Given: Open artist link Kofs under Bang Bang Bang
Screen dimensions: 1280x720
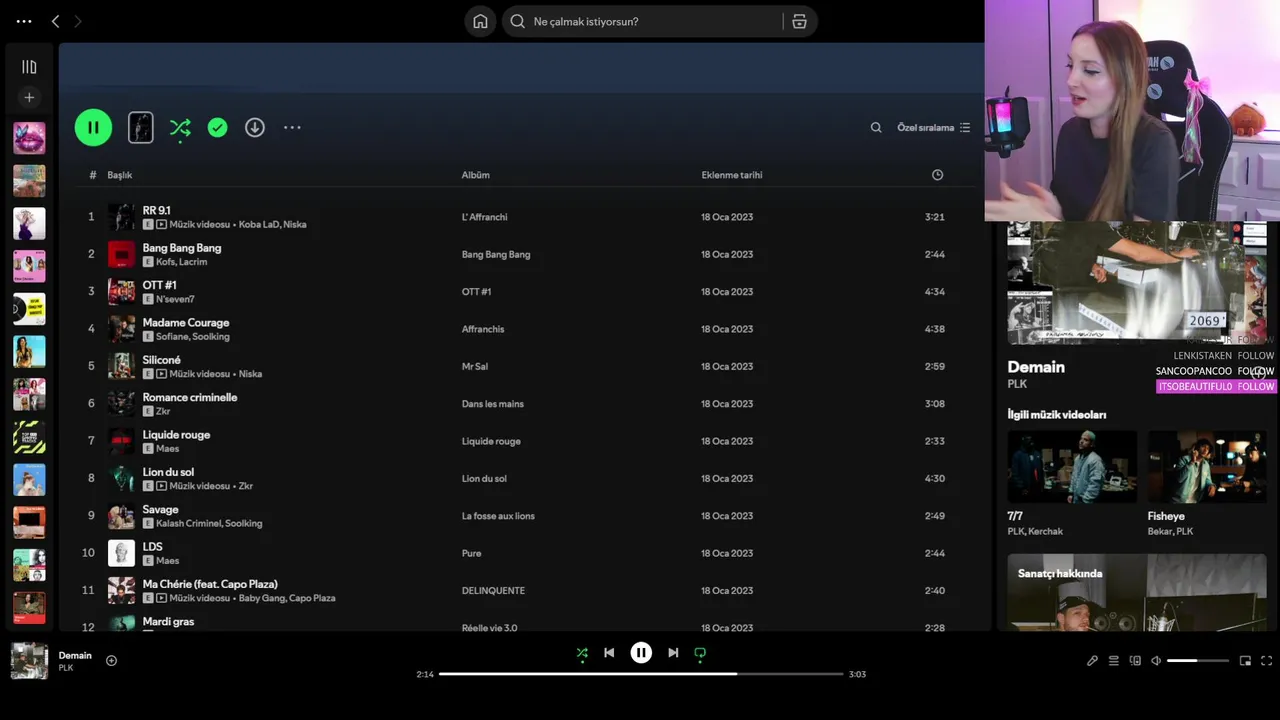Looking at the screenshot, I should coord(165,262).
